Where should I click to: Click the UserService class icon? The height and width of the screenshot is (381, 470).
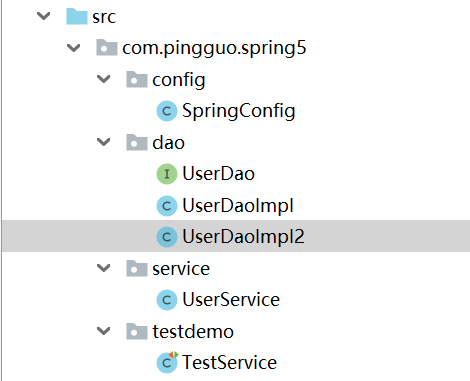[167, 300]
